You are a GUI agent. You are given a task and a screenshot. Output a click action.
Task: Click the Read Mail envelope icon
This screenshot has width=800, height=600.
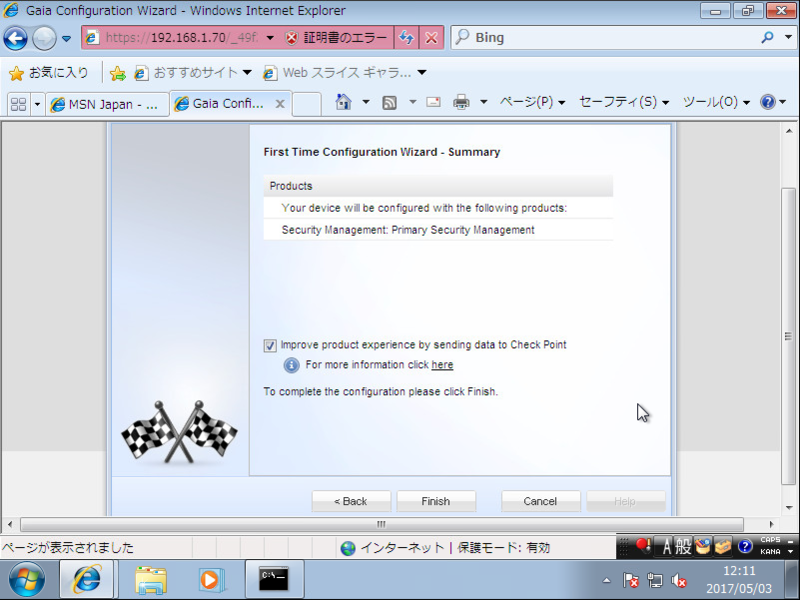tap(434, 102)
